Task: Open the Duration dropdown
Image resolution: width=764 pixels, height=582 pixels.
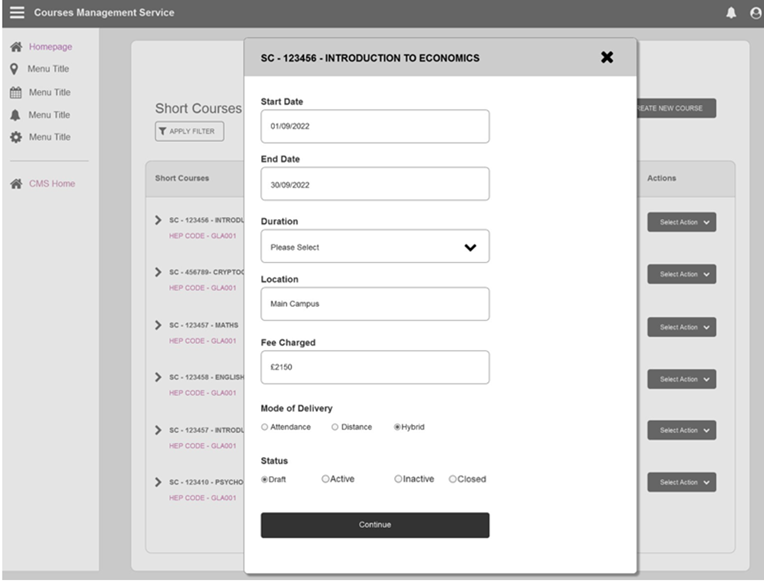Action: (375, 247)
